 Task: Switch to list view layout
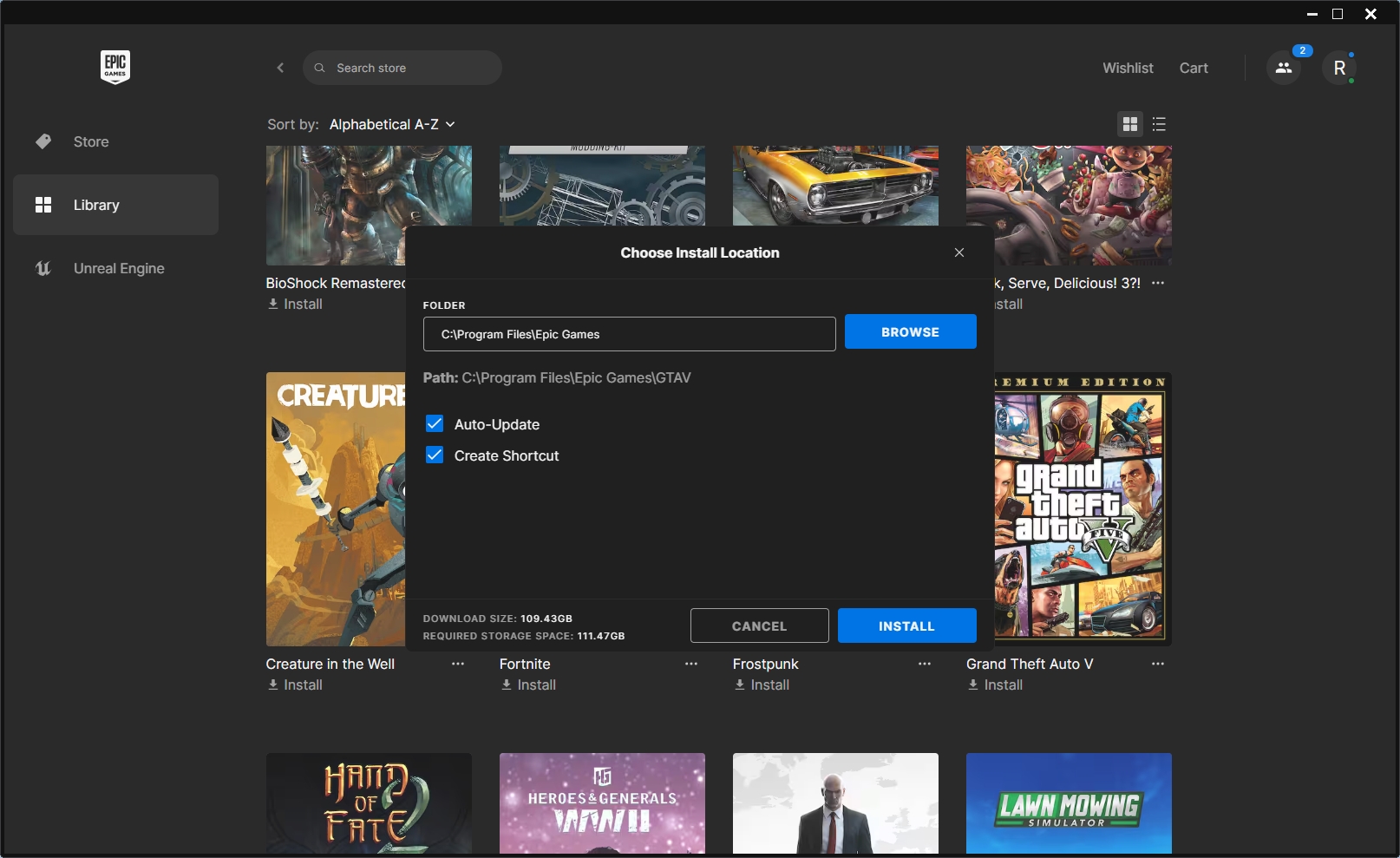(x=1159, y=124)
